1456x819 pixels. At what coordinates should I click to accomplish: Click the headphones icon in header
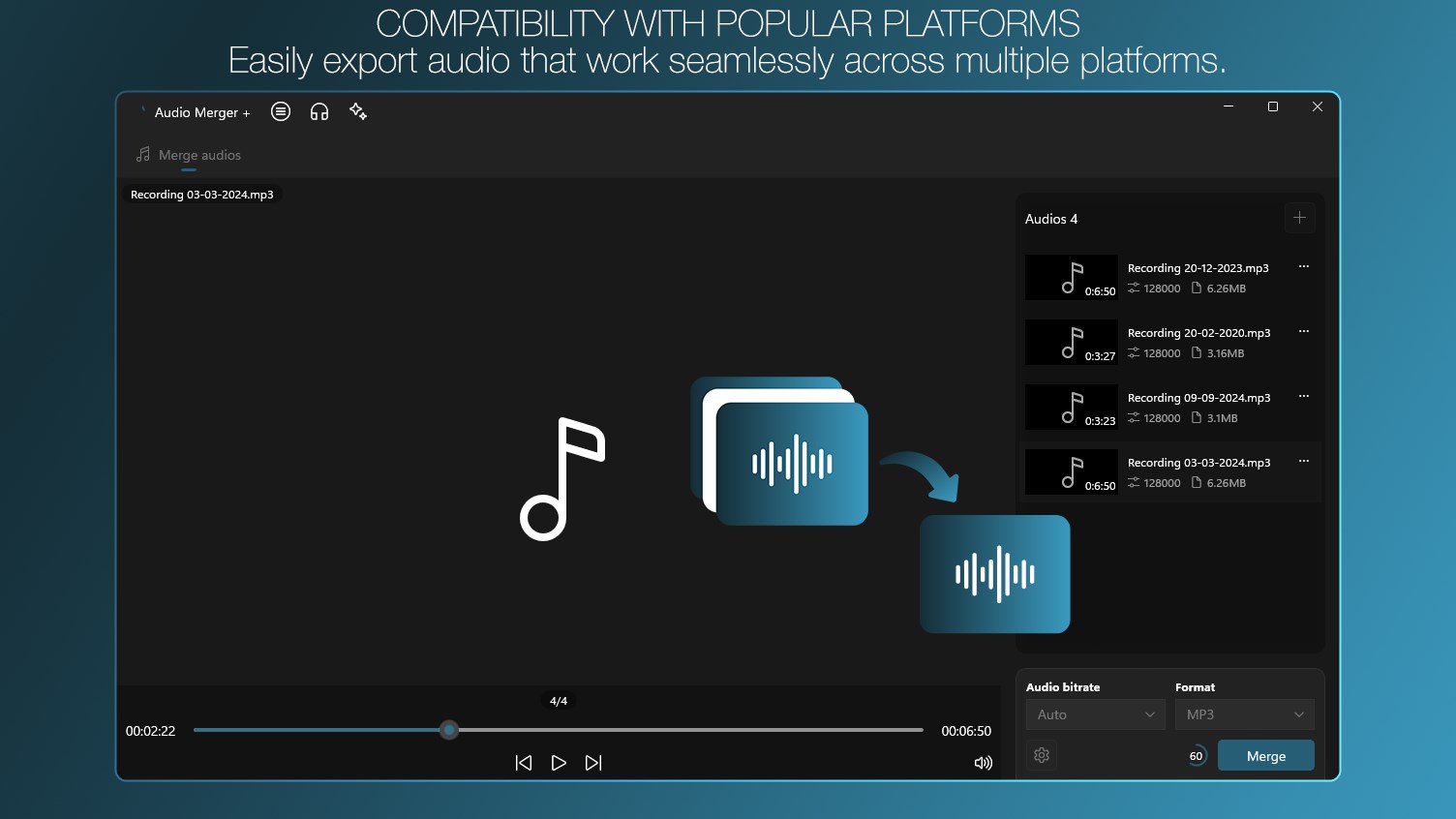point(319,111)
